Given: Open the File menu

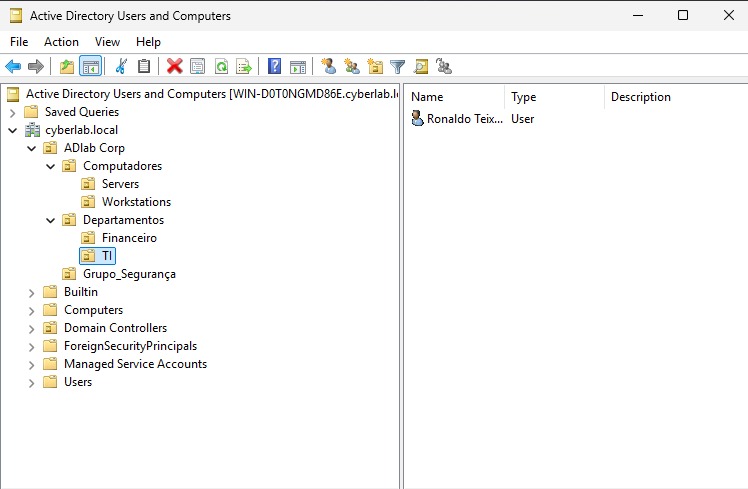Looking at the screenshot, I should [x=19, y=42].
